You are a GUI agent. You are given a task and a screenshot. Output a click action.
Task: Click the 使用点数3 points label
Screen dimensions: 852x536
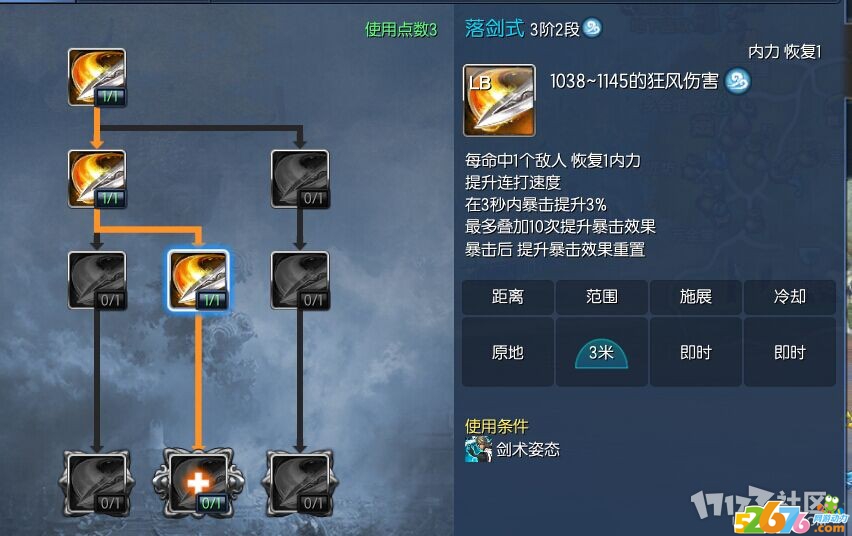click(401, 29)
